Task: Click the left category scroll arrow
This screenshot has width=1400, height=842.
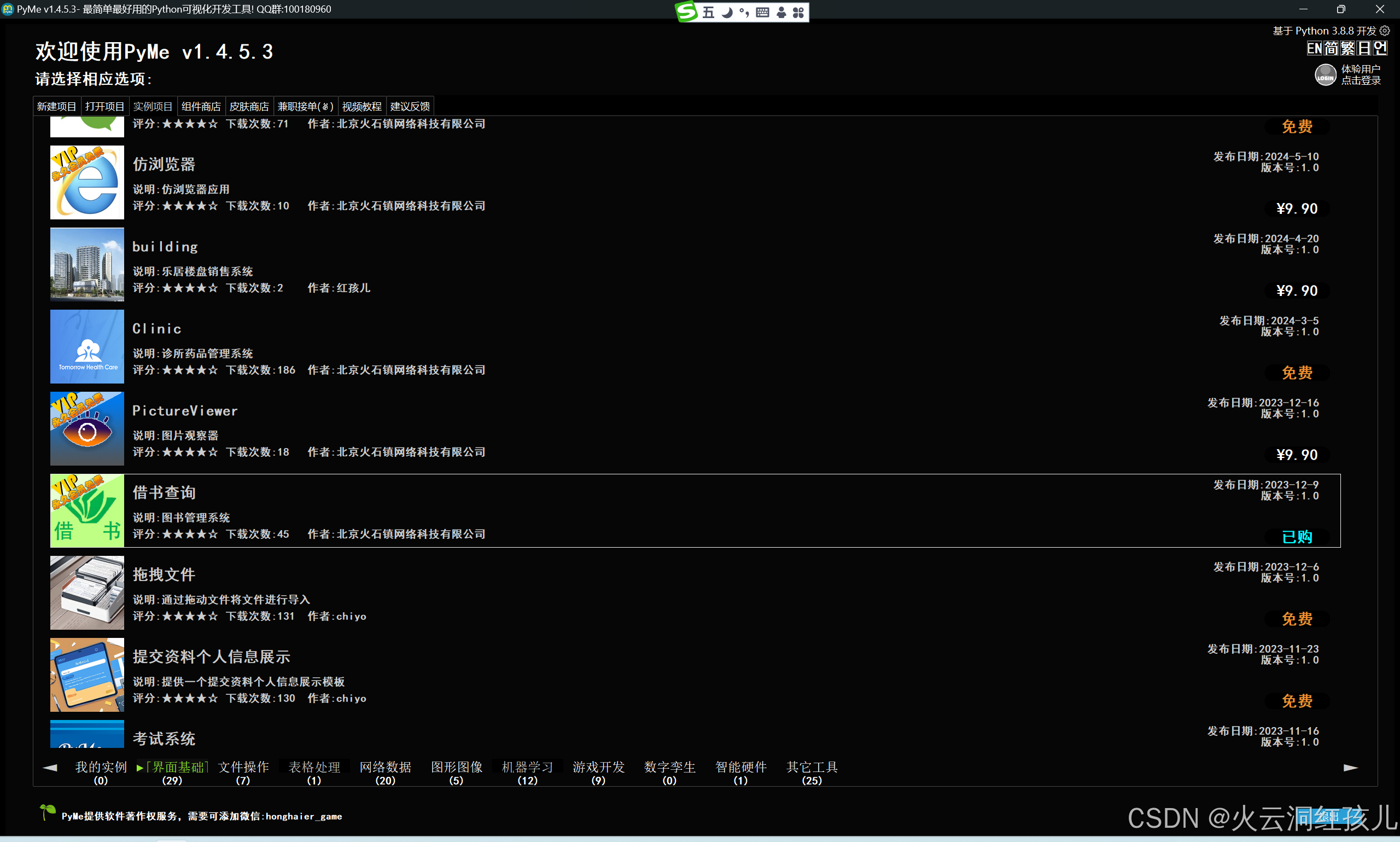Action: click(x=50, y=768)
